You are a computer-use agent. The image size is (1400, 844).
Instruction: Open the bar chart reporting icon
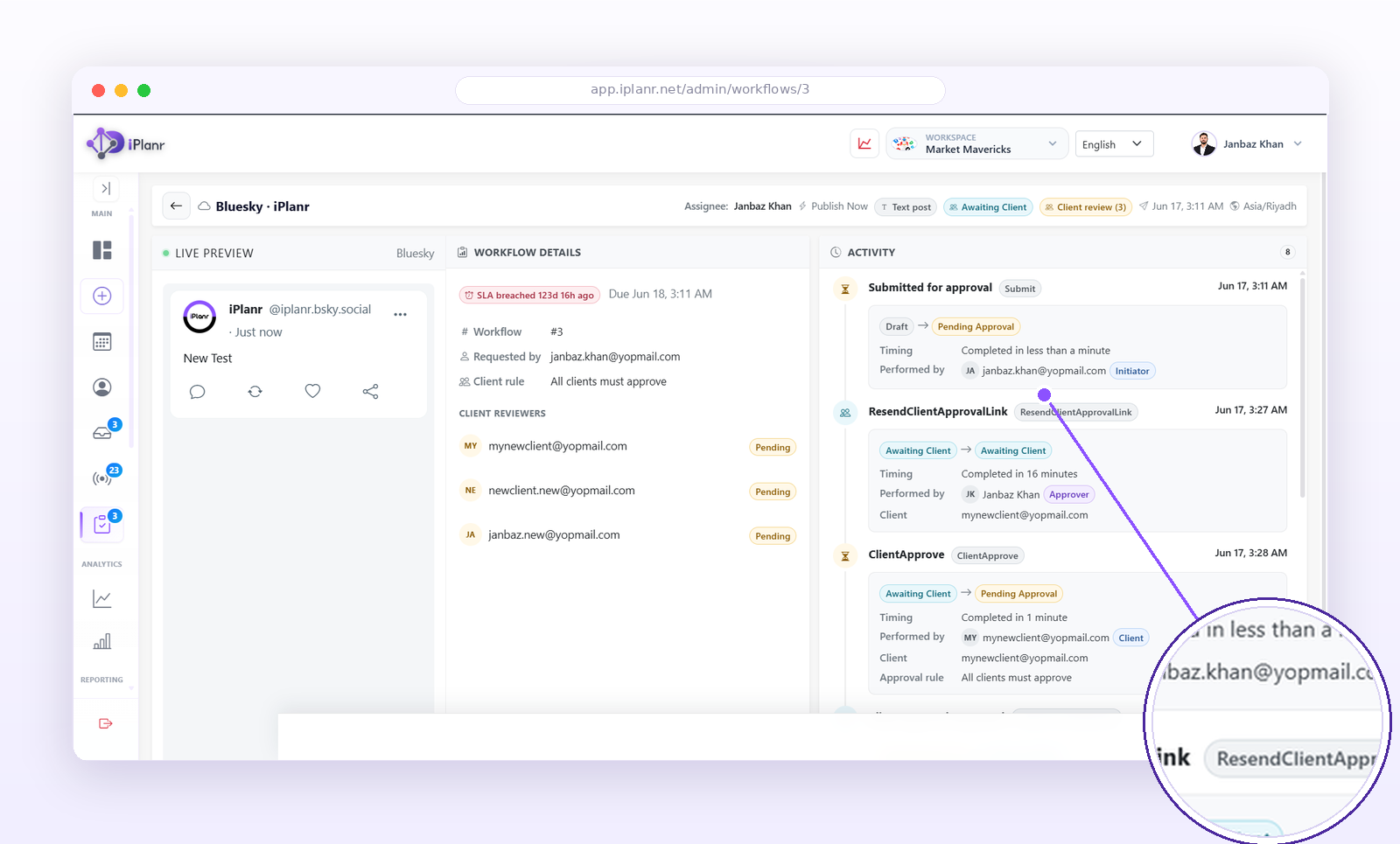102,642
